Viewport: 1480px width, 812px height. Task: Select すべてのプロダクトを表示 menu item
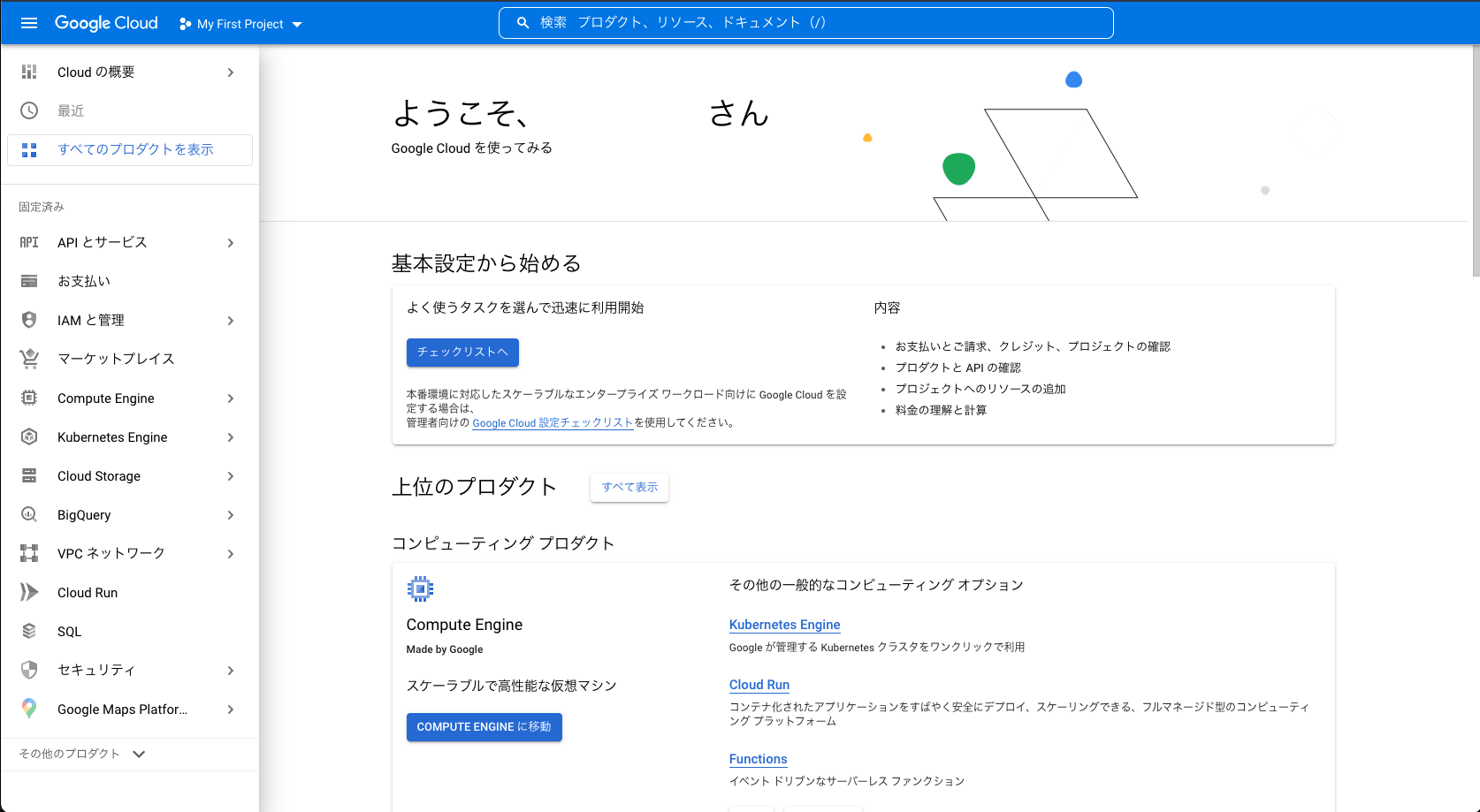[129, 150]
